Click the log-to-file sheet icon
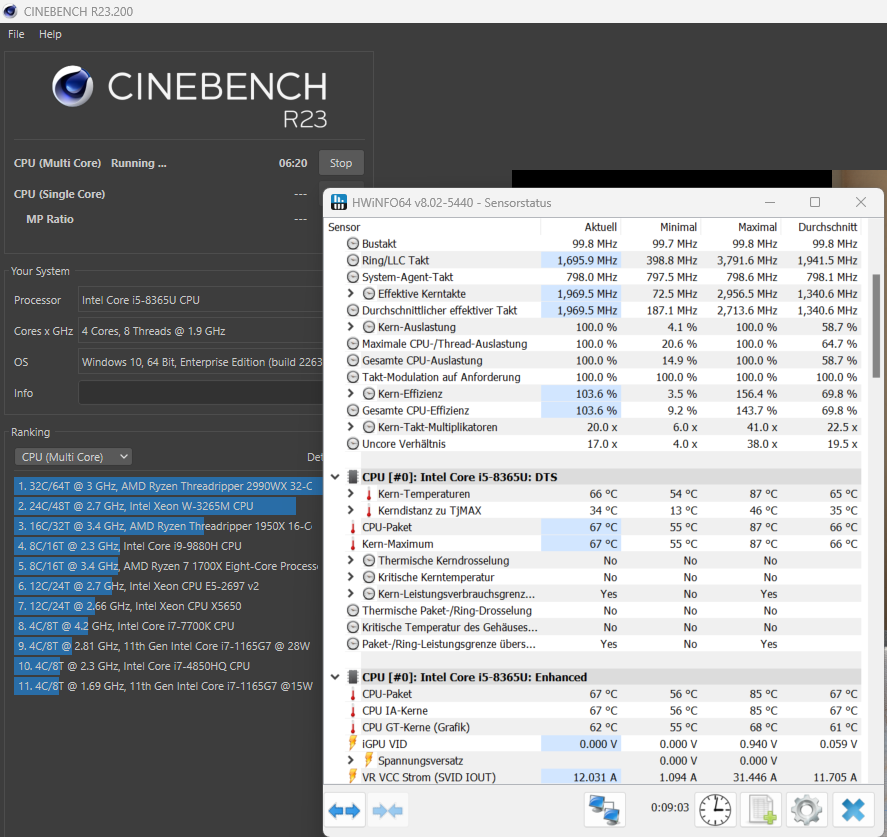This screenshot has width=887, height=837. click(x=762, y=810)
